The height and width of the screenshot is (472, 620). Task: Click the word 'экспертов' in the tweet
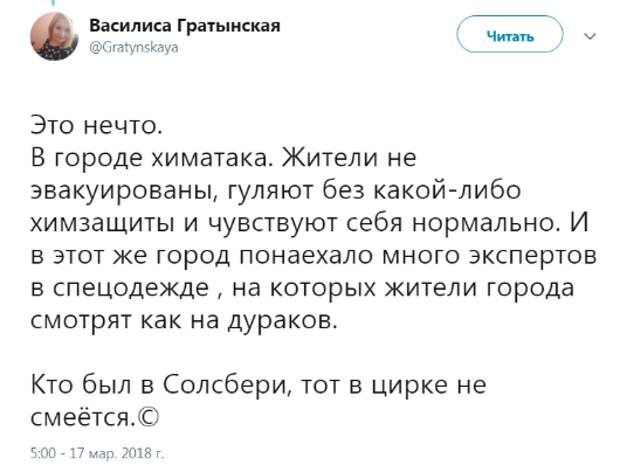click(x=533, y=257)
